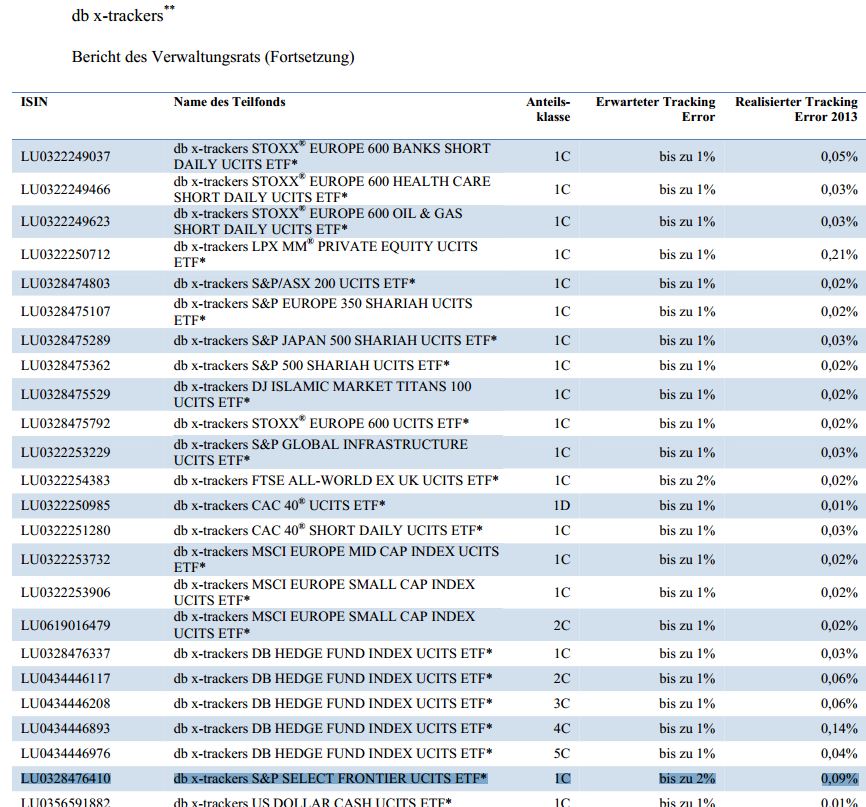Image resolution: width=866 pixels, height=807 pixels.
Task: Click the highlighted 'bis zu 2%' value
Action: (x=687, y=779)
